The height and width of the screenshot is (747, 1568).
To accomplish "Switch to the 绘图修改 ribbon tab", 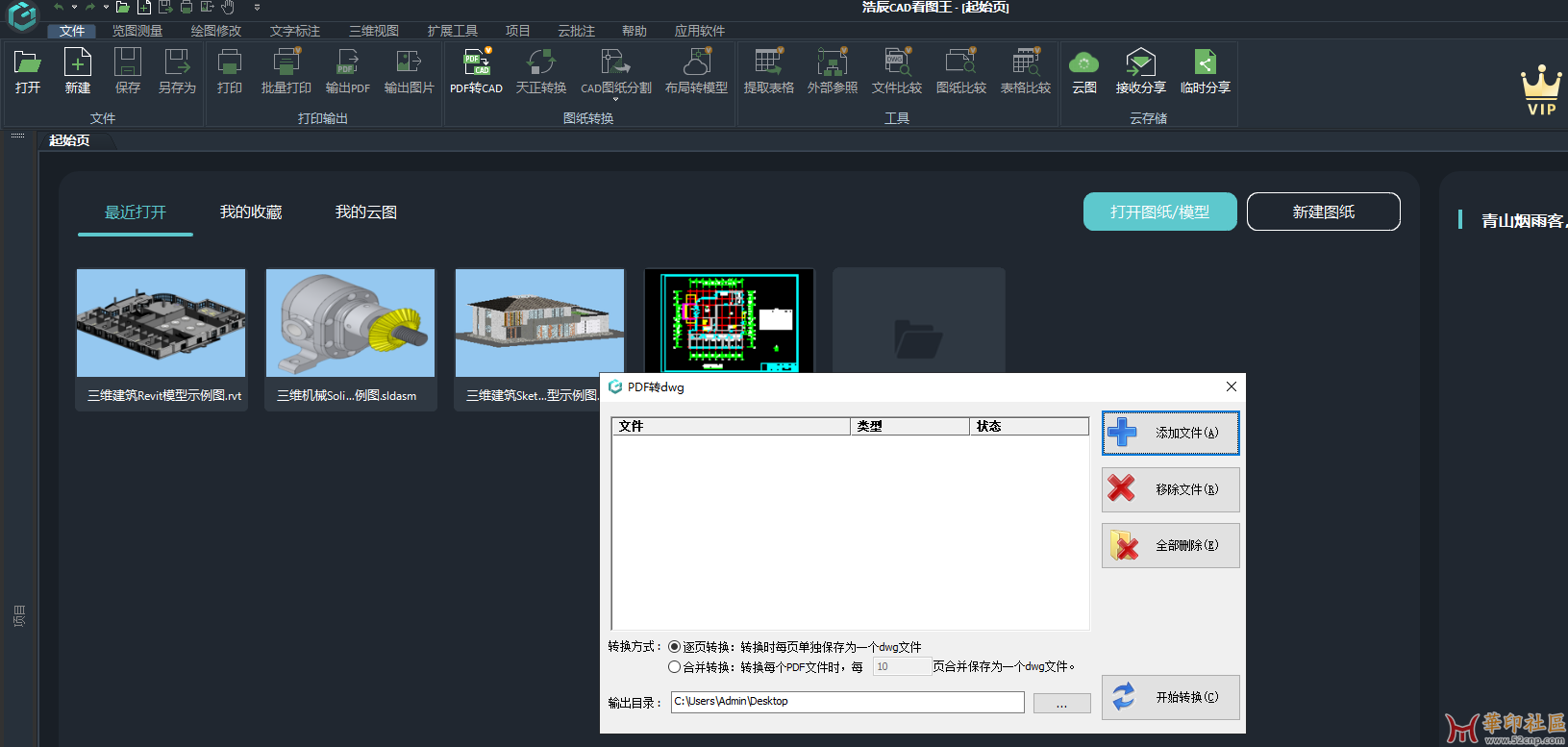I will click(216, 31).
